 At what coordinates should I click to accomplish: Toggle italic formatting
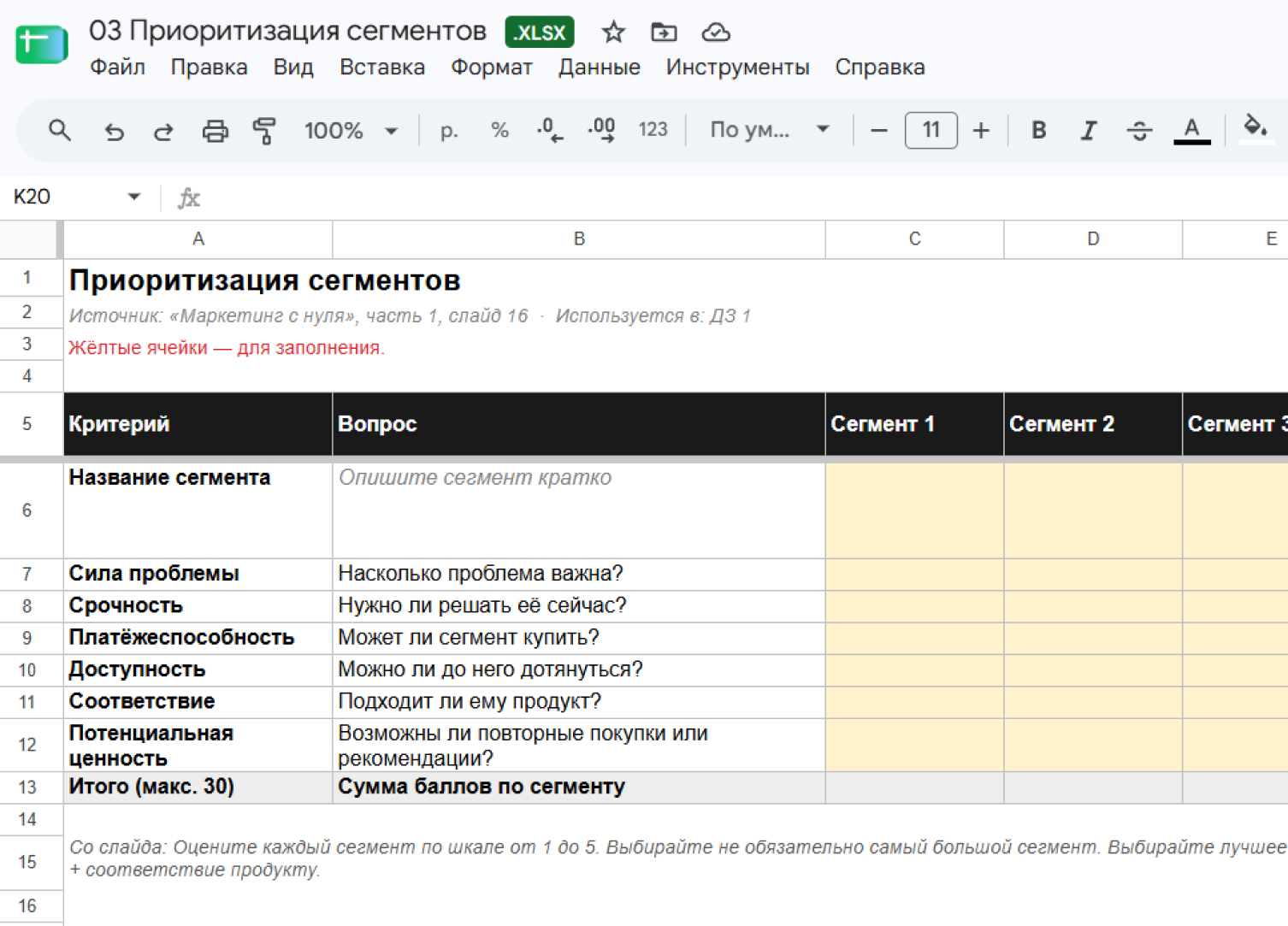coord(1088,131)
